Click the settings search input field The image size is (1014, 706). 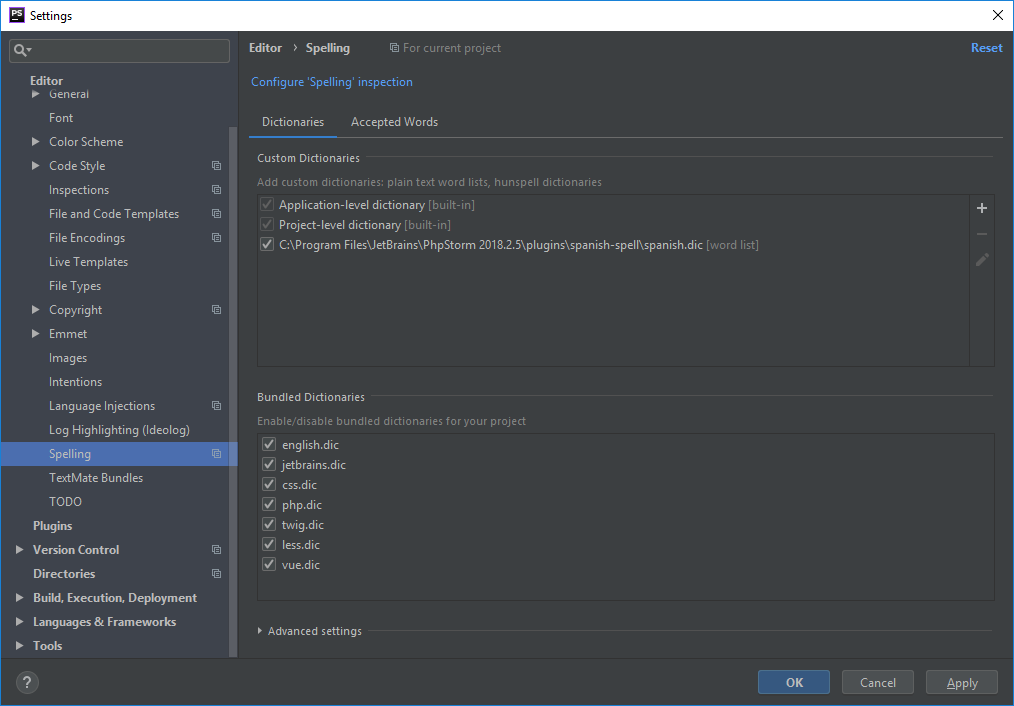pyautogui.click(x=119, y=50)
